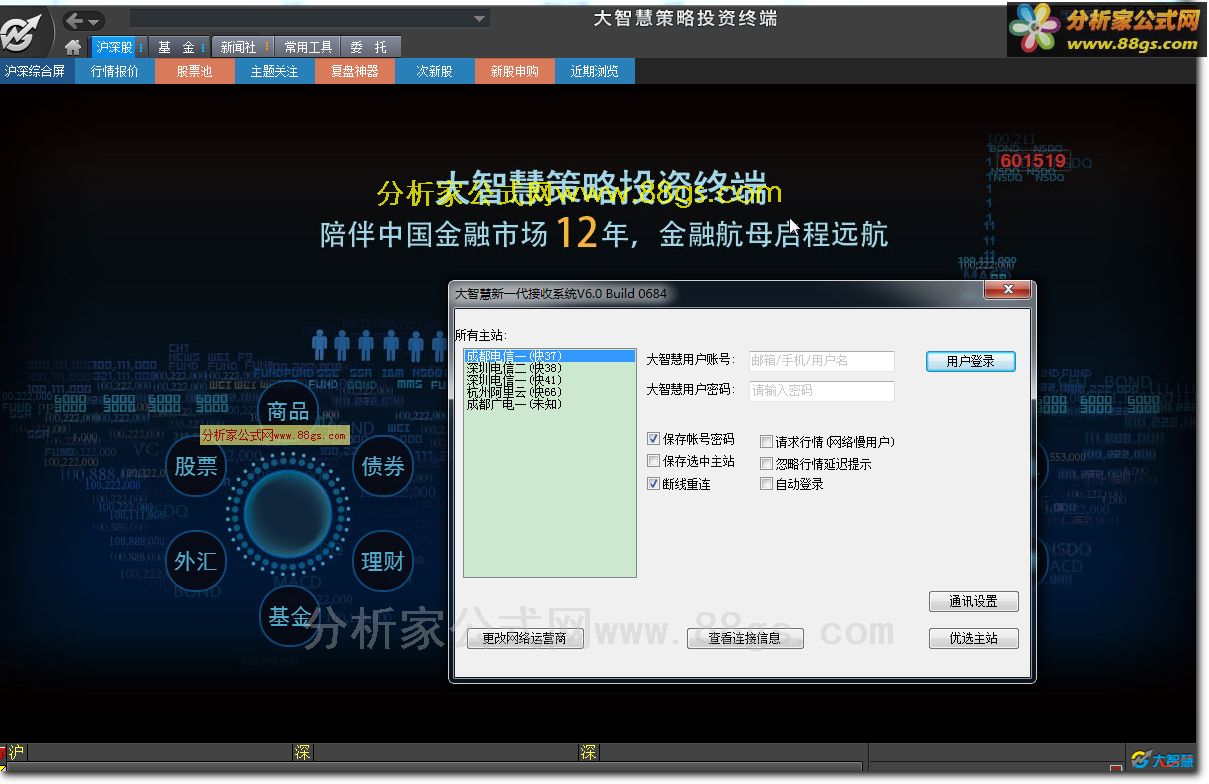Uncheck the 保存帐号密码 checkbox

653,439
